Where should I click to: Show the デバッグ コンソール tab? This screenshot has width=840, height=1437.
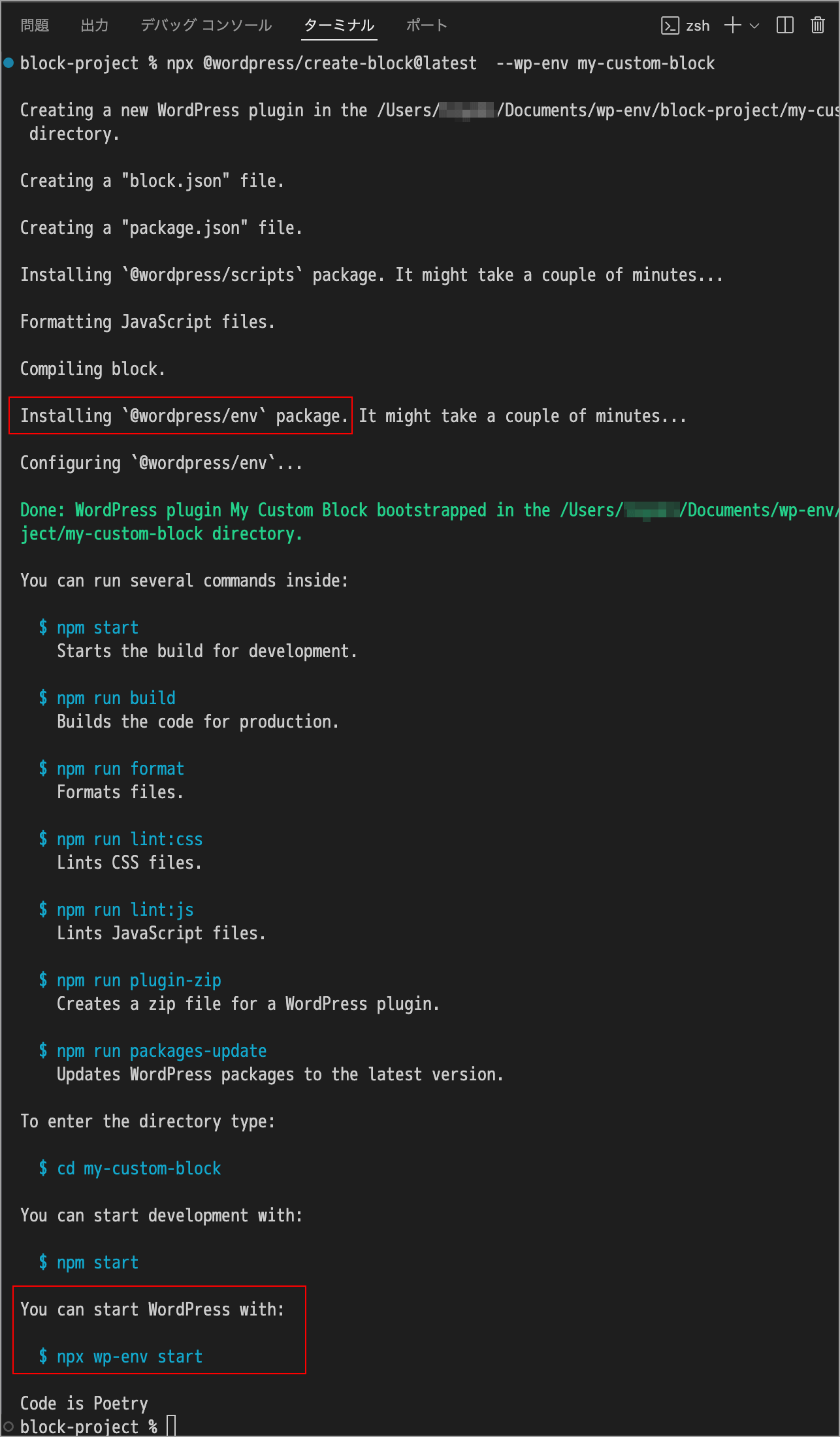click(x=206, y=25)
